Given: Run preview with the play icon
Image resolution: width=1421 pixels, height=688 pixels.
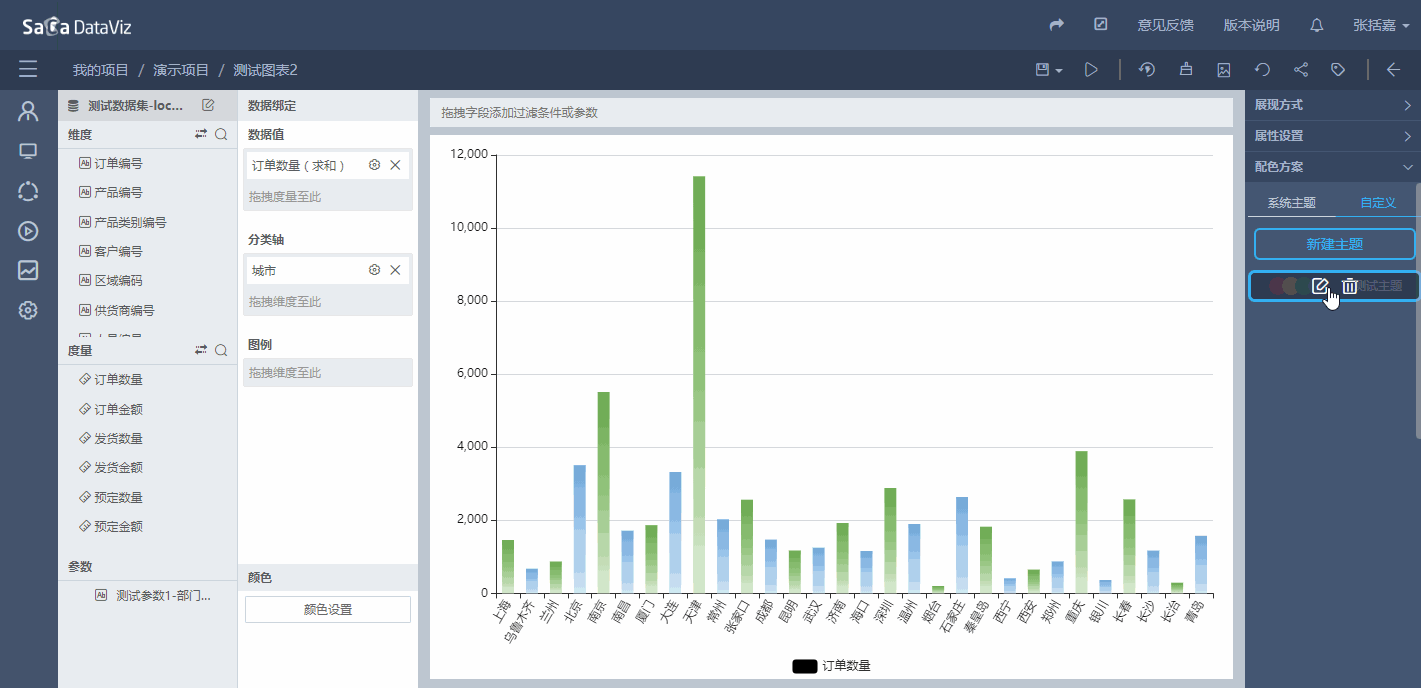Looking at the screenshot, I should 1091,70.
